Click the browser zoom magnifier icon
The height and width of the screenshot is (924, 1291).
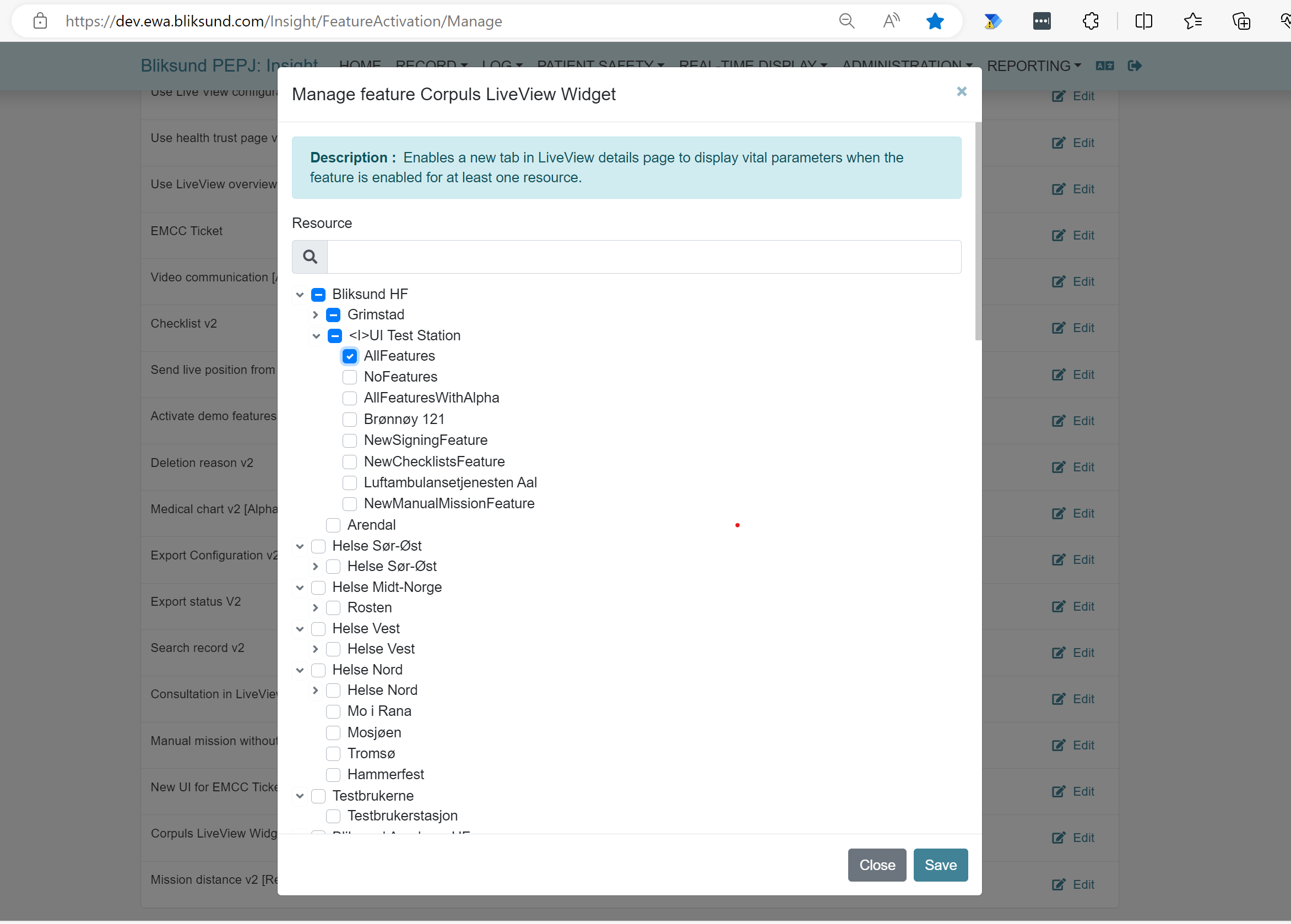(847, 21)
